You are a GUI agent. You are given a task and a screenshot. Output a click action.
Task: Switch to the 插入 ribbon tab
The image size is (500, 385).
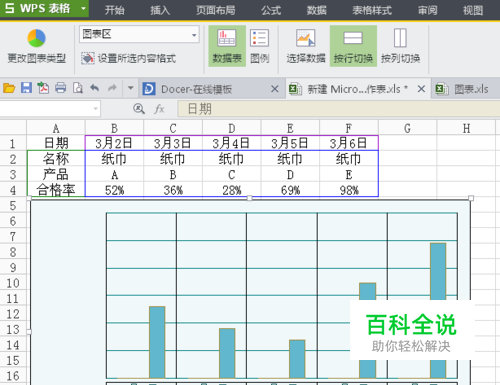(160, 11)
